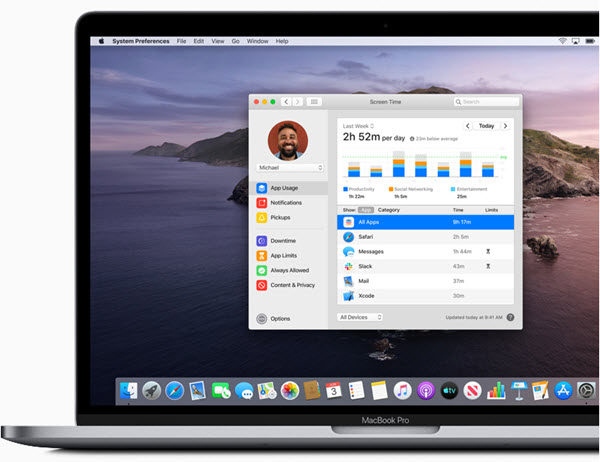Open the Edit menu
600x462 pixels.
tap(199, 41)
